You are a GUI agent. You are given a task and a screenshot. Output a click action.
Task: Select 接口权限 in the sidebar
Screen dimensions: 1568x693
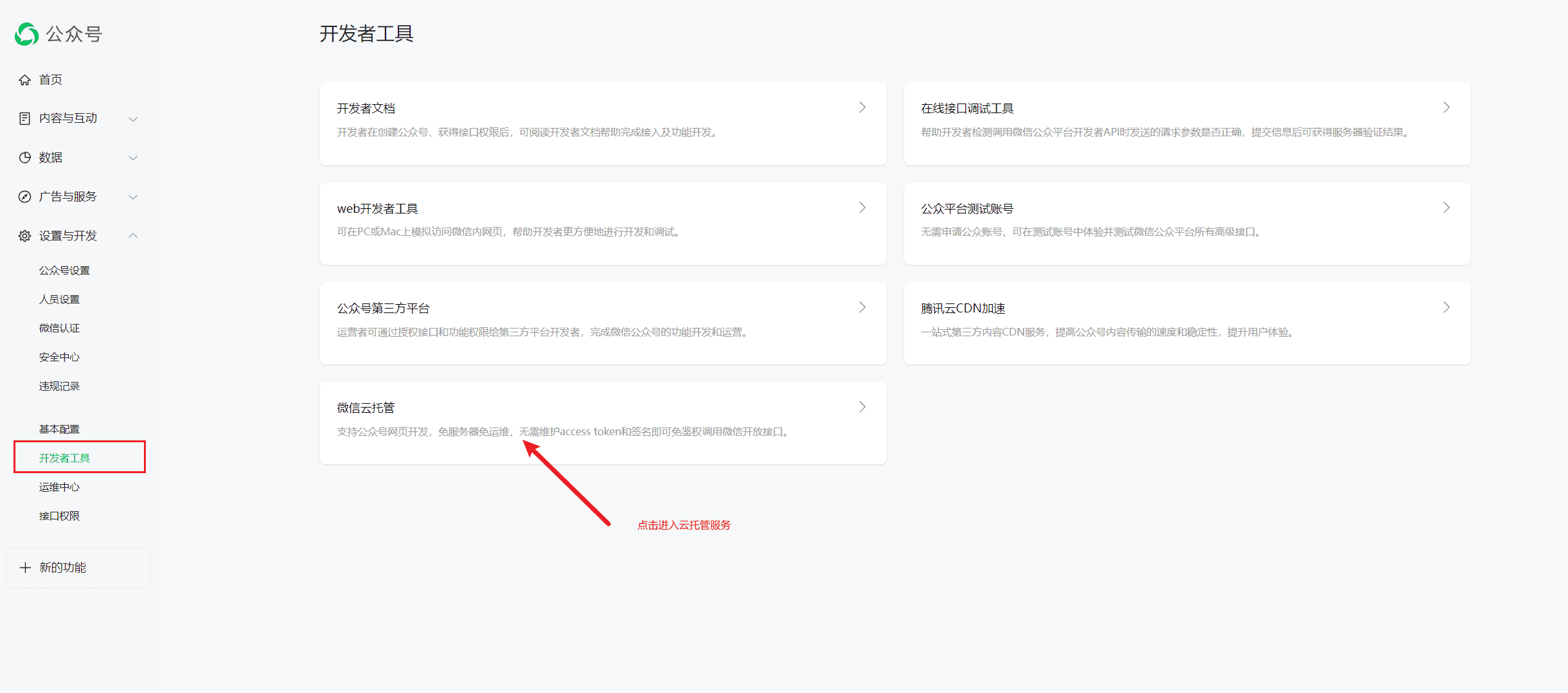pyautogui.click(x=59, y=516)
